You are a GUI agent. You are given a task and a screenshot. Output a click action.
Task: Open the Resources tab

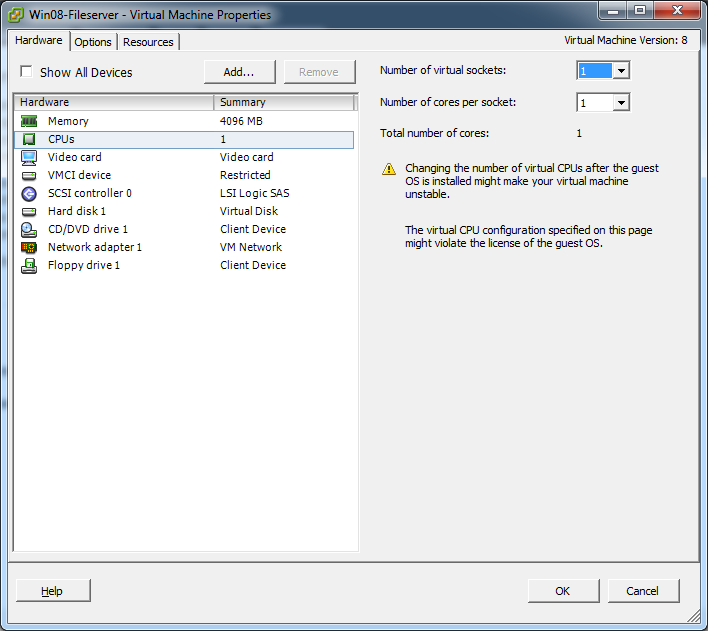pos(148,42)
